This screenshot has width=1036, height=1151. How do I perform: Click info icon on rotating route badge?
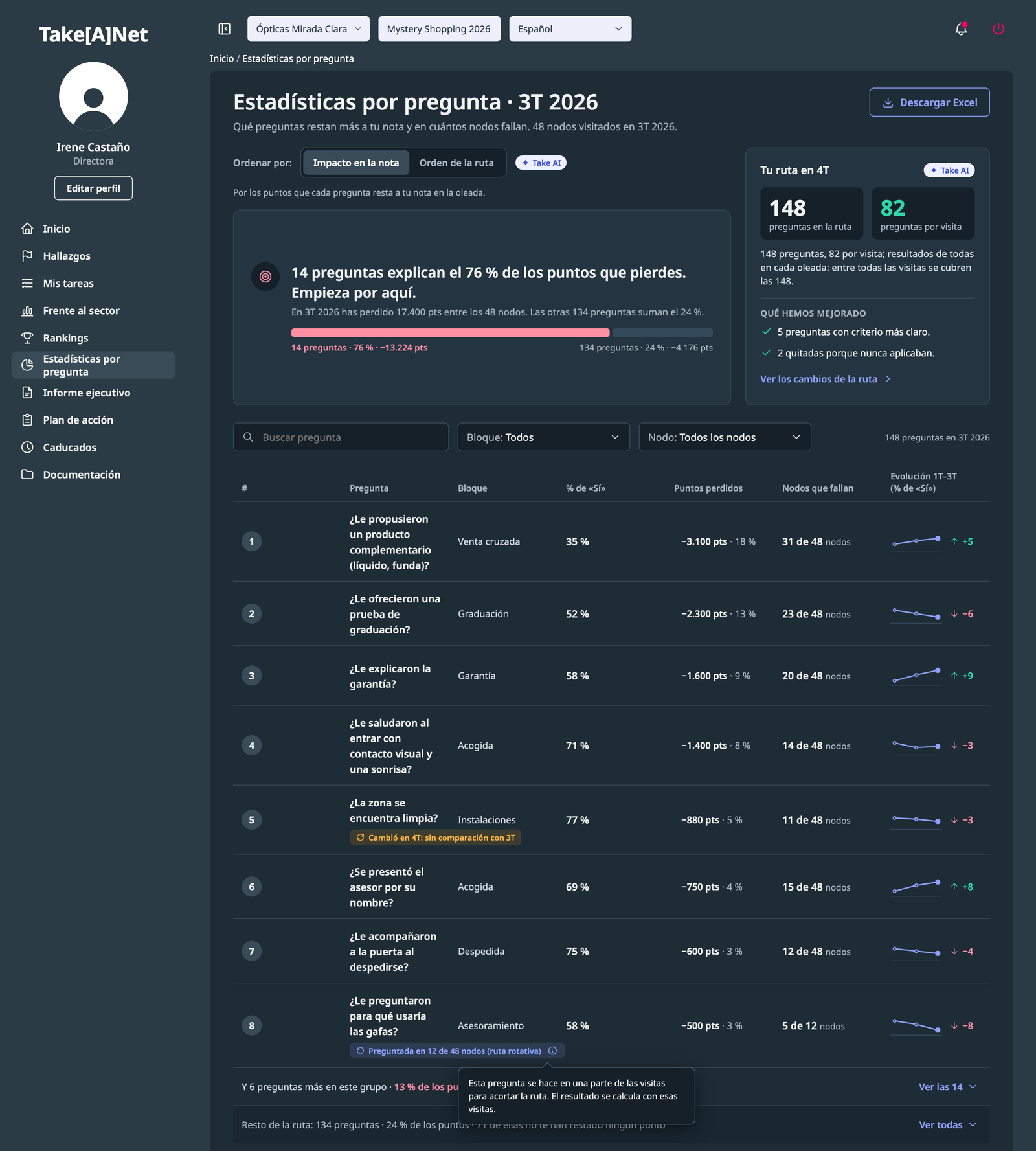coord(552,1051)
